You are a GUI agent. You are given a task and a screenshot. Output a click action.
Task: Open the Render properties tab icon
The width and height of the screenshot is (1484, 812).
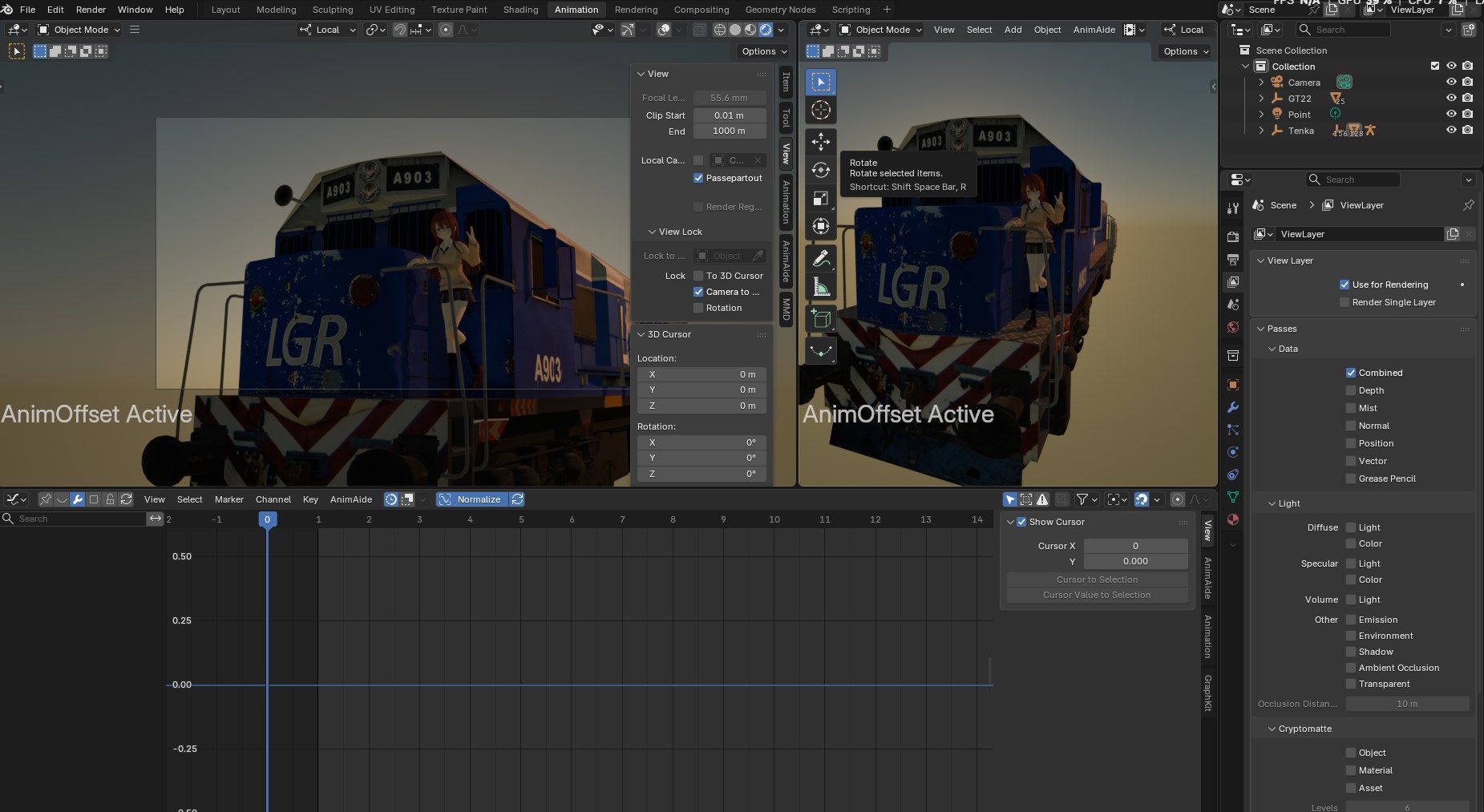1233,236
